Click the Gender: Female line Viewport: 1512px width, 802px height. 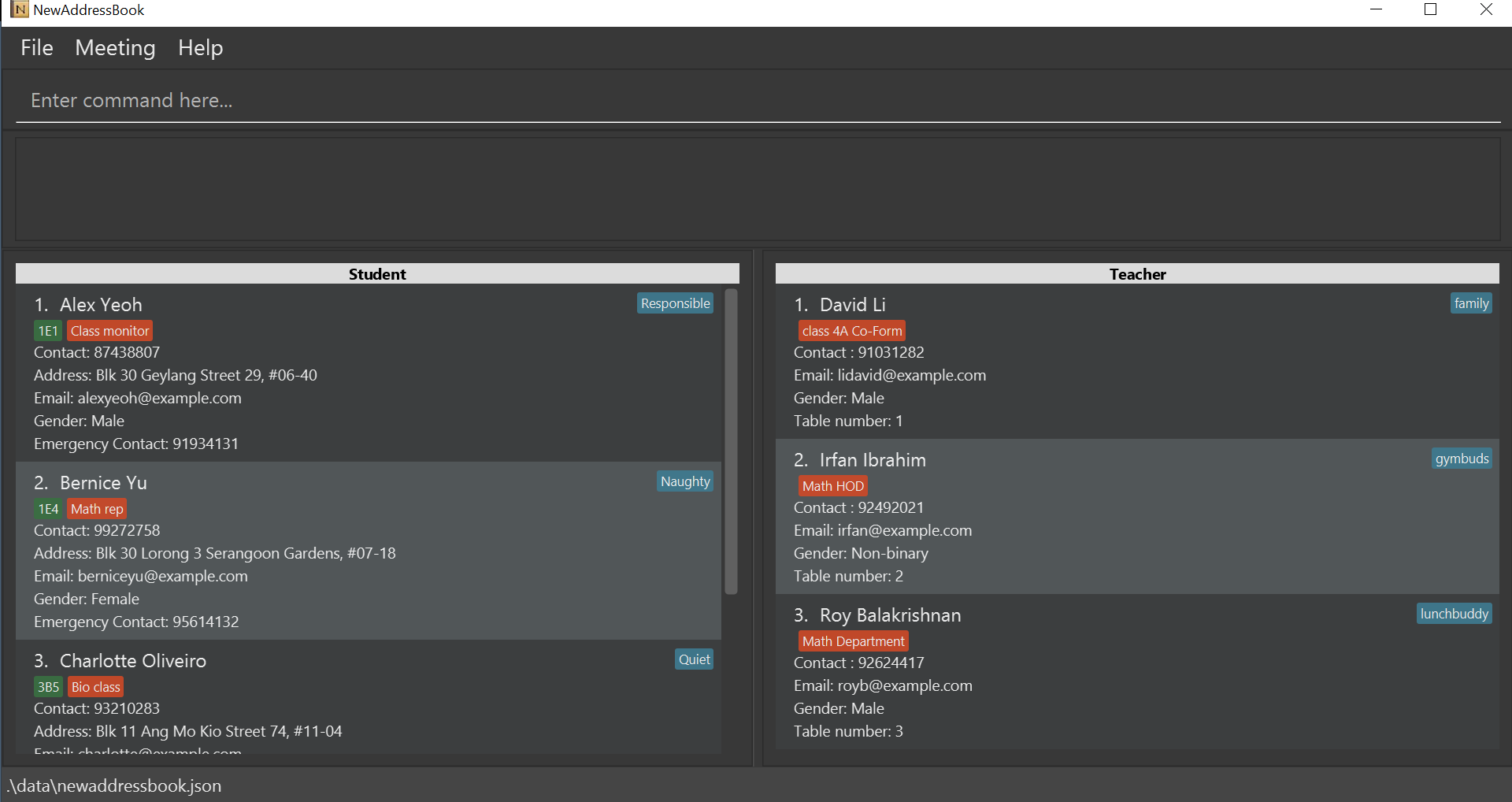87,599
